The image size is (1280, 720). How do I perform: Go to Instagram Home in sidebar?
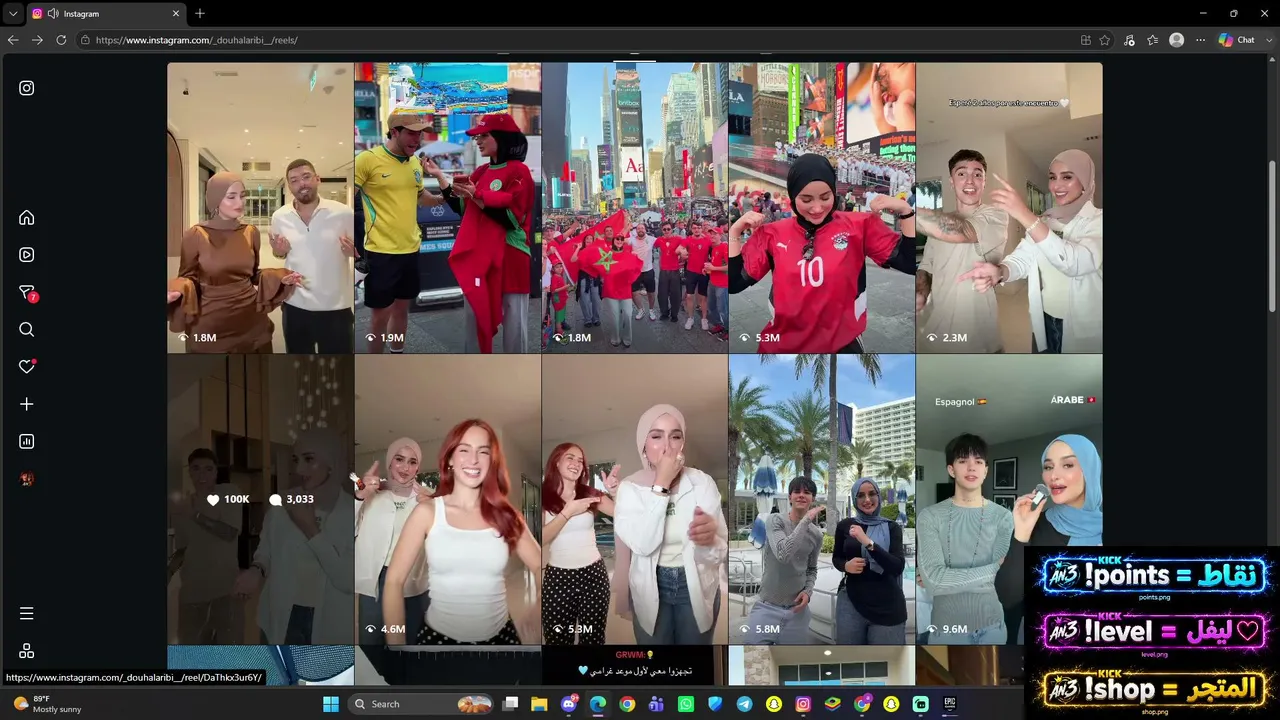pyautogui.click(x=27, y=218)
